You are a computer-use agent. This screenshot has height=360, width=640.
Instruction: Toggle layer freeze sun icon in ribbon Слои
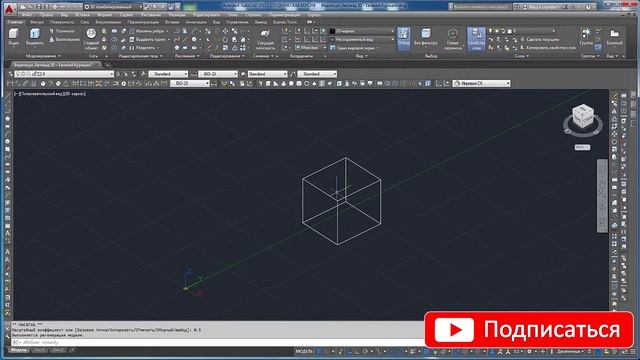tap(497, 31)
